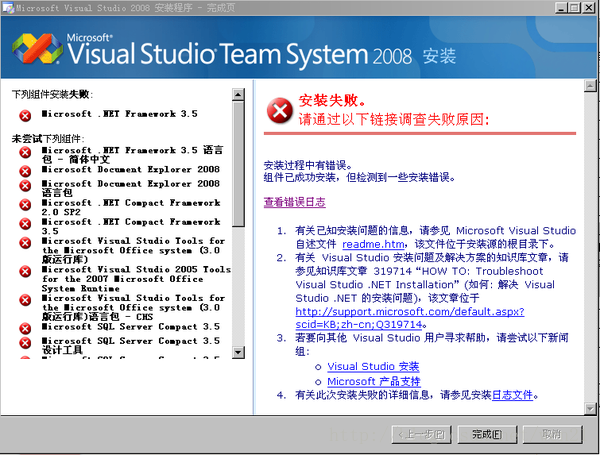Viewport: 600px width, 455px height.
Task: Click error icon beside .NET Framework 3.5 语言包
Action: (25, 152)
